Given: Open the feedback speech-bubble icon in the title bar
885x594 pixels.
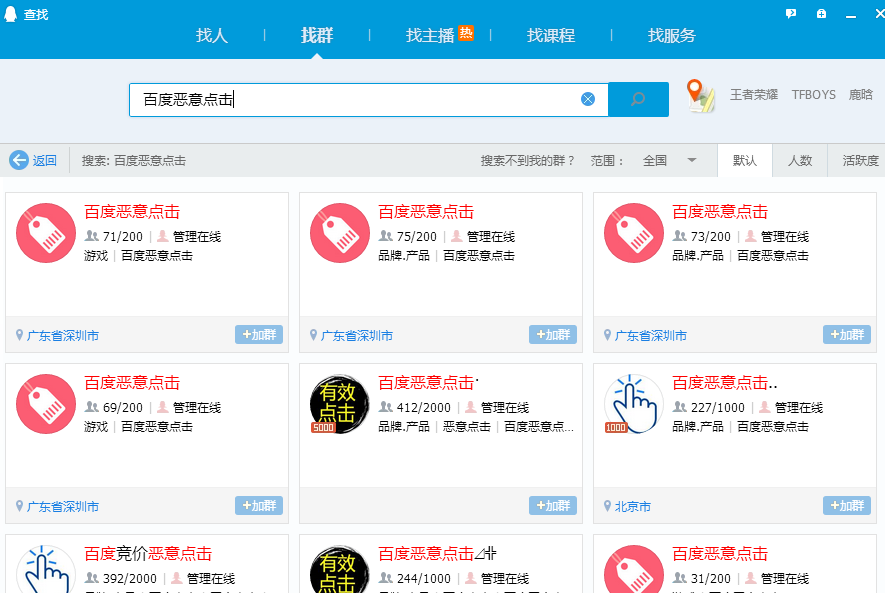Looking at the screenshot, I should [x=791, y=14].
